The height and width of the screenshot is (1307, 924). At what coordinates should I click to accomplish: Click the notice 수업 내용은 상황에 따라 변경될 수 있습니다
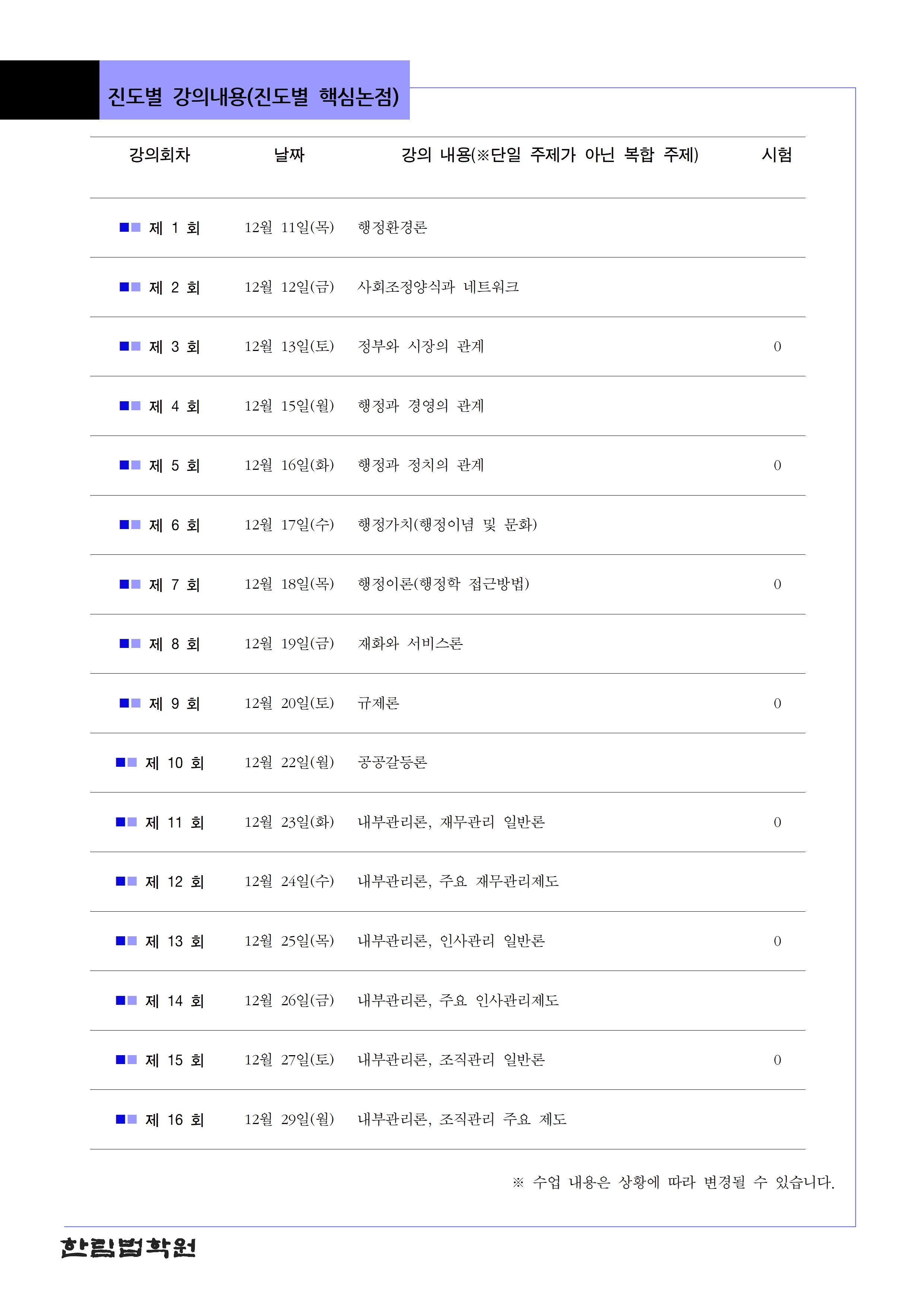[x=674, y=1183]
